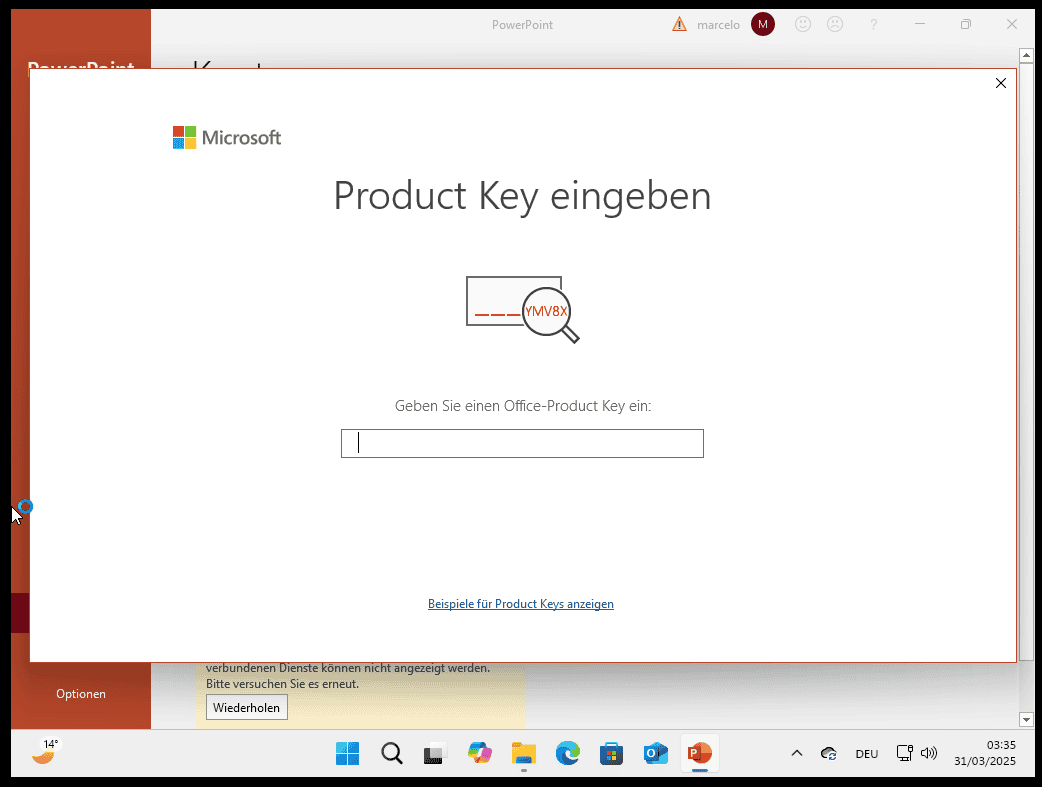
Task: Click the frowning face feedback icon
Action: point(834,24)
